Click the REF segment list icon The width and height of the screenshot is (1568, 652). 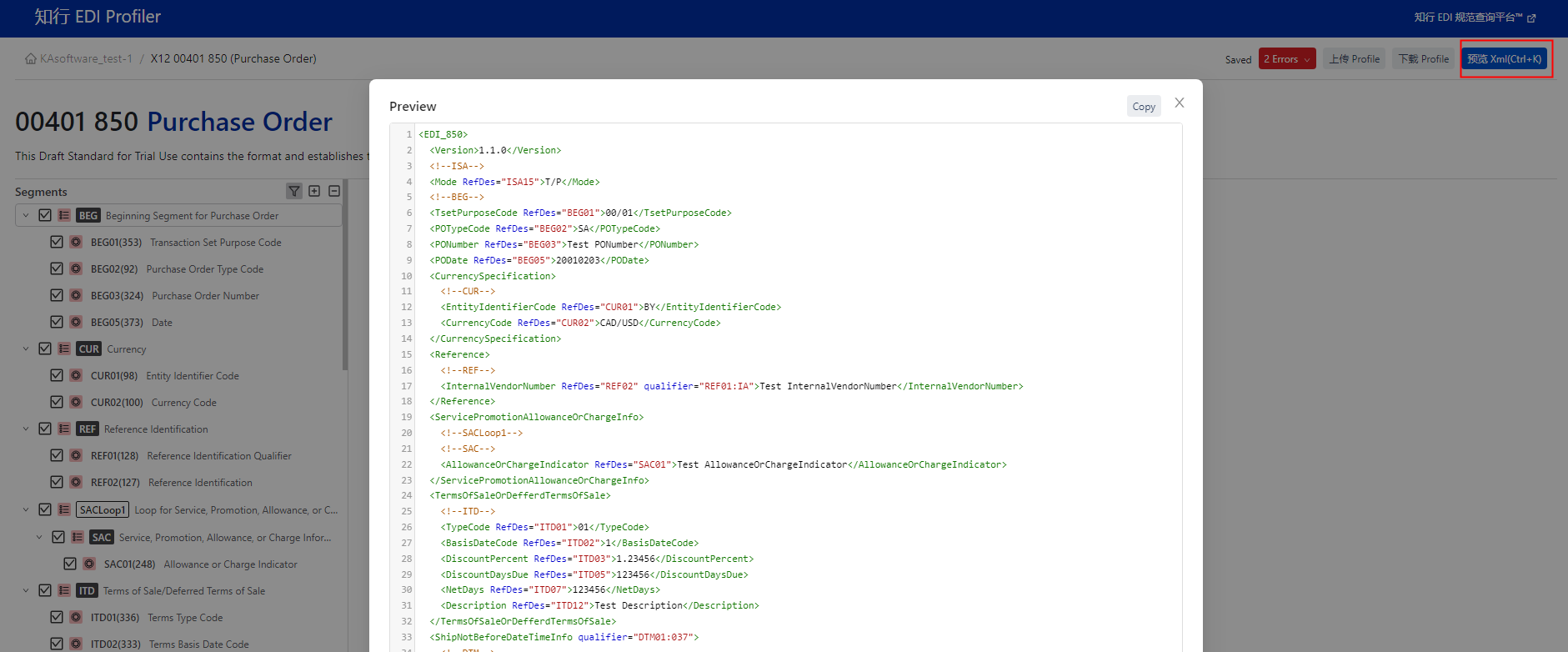pos(64,429)
